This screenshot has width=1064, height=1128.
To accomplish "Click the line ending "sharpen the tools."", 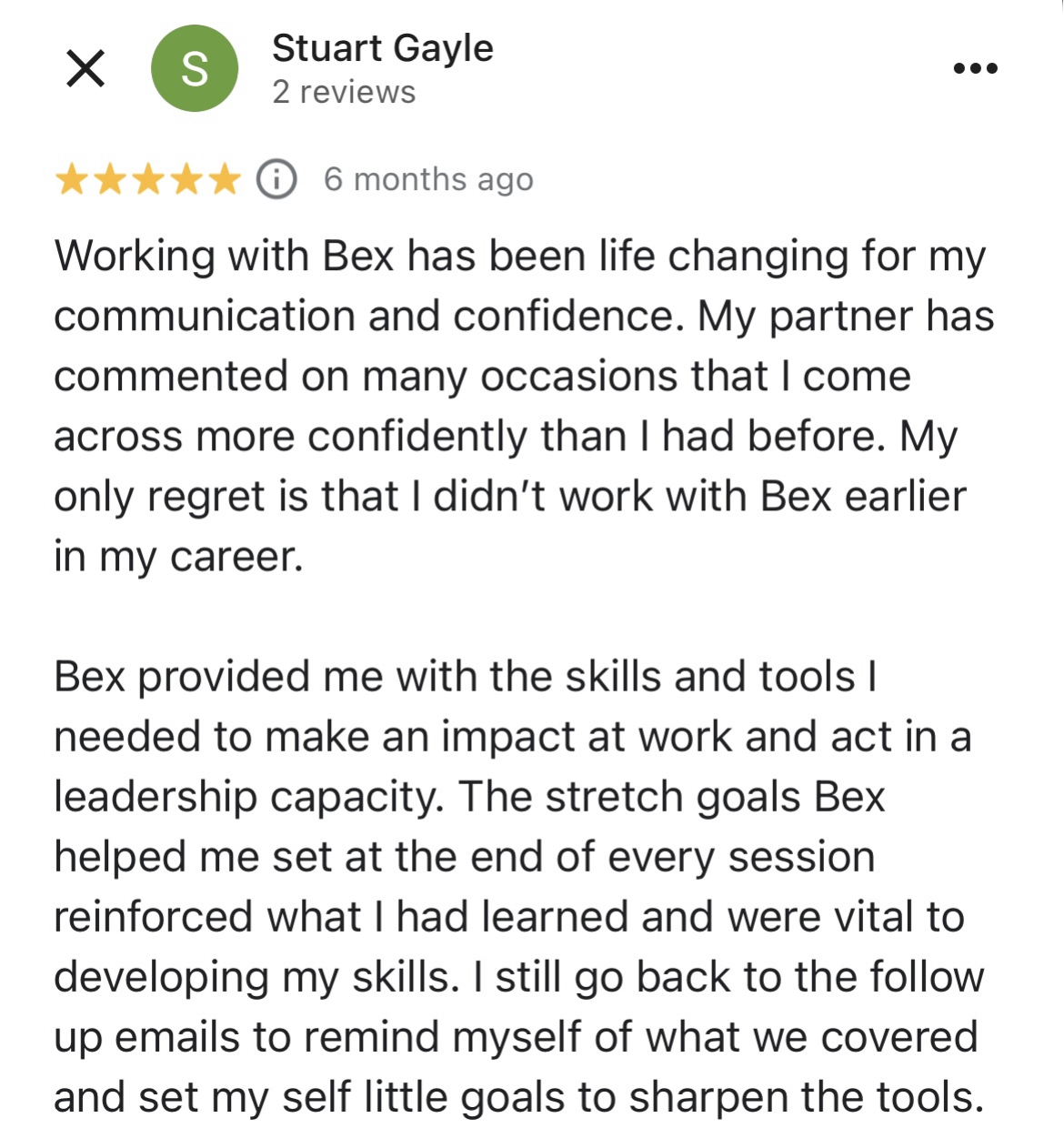I will click(x=518, y=1097).
